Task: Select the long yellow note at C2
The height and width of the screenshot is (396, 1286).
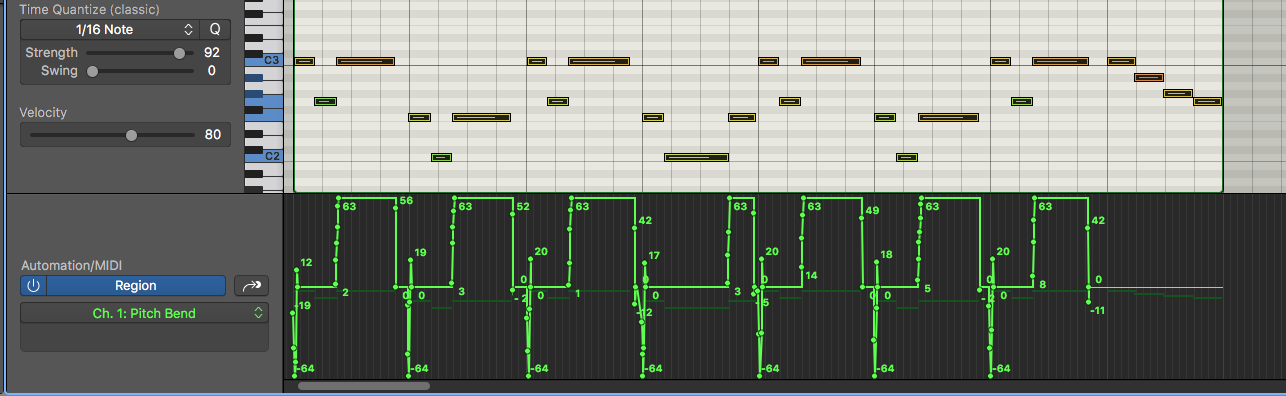Action: (x=697, y=157)
